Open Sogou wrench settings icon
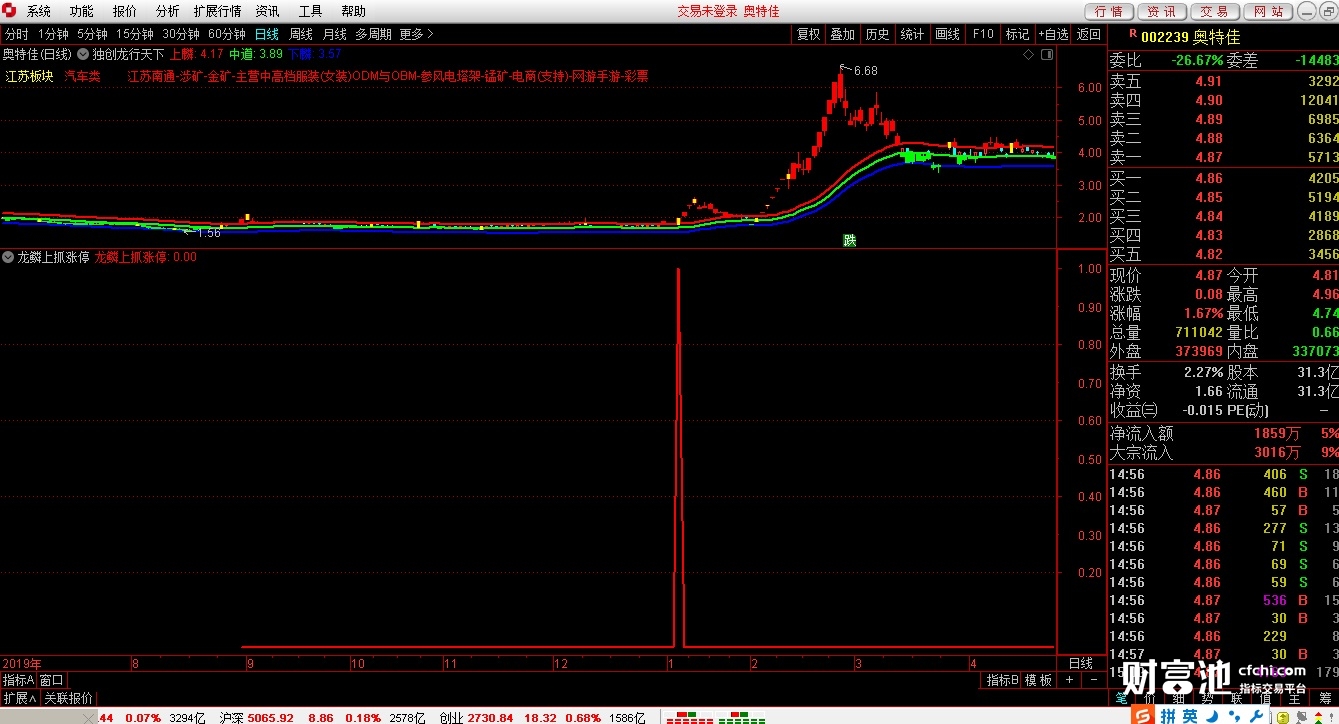The image size is (1339, 724). coord(1255,716)
